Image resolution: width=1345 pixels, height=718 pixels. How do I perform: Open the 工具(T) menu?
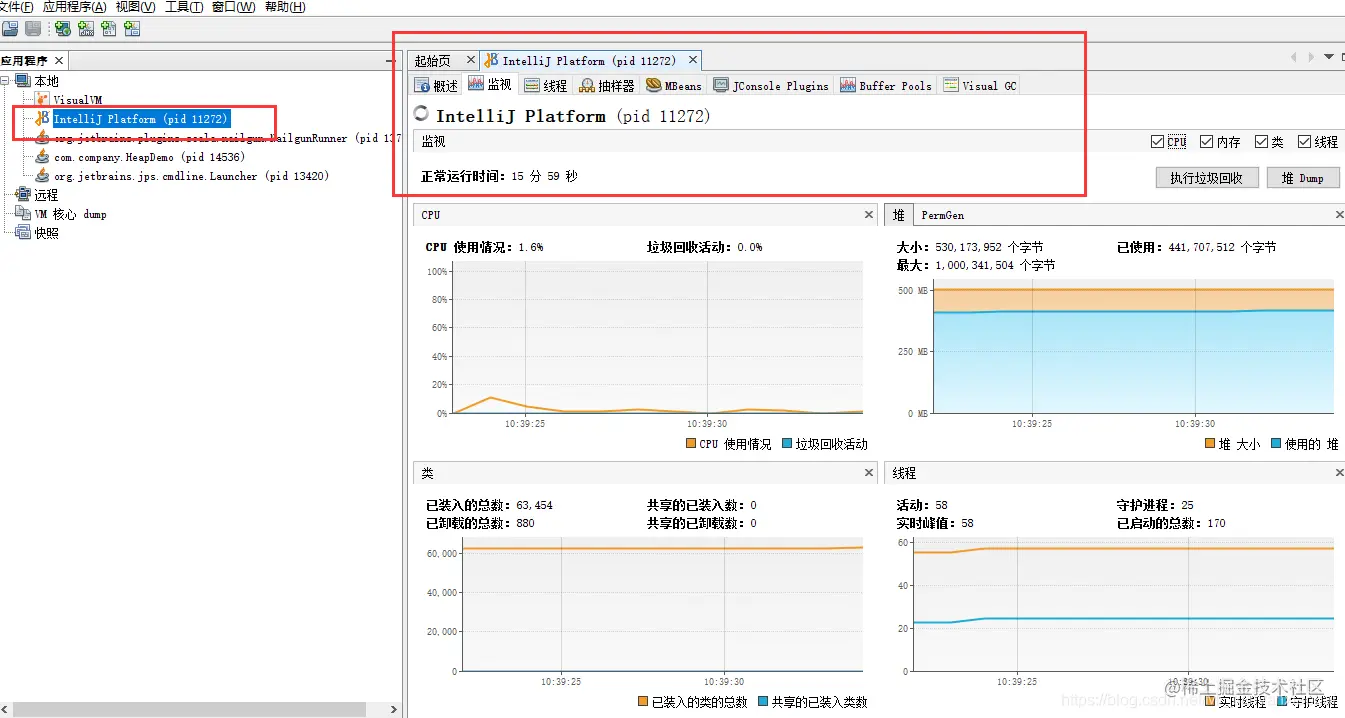(x=184, y=7)
